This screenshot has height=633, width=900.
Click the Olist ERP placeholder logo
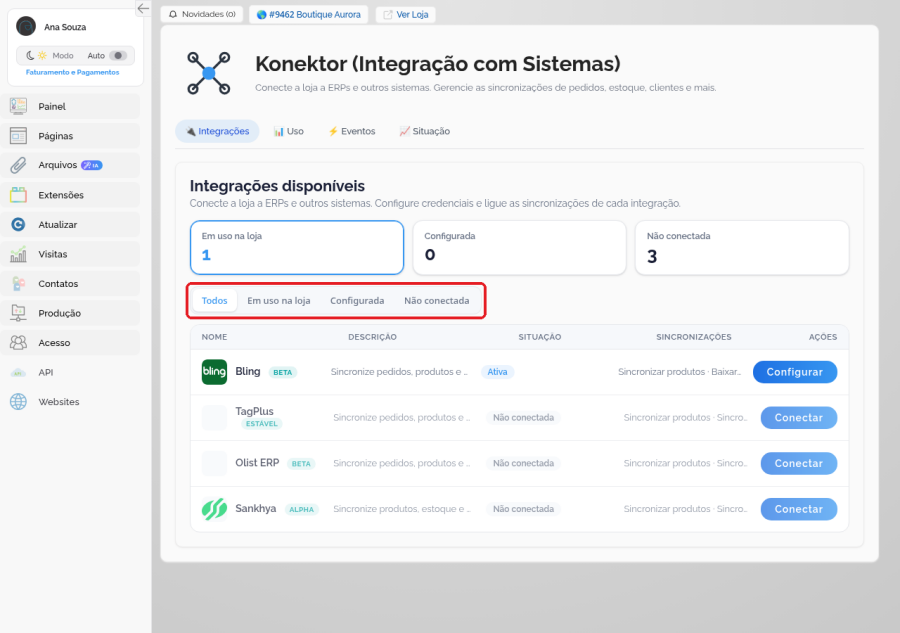(x=214, y=463)
